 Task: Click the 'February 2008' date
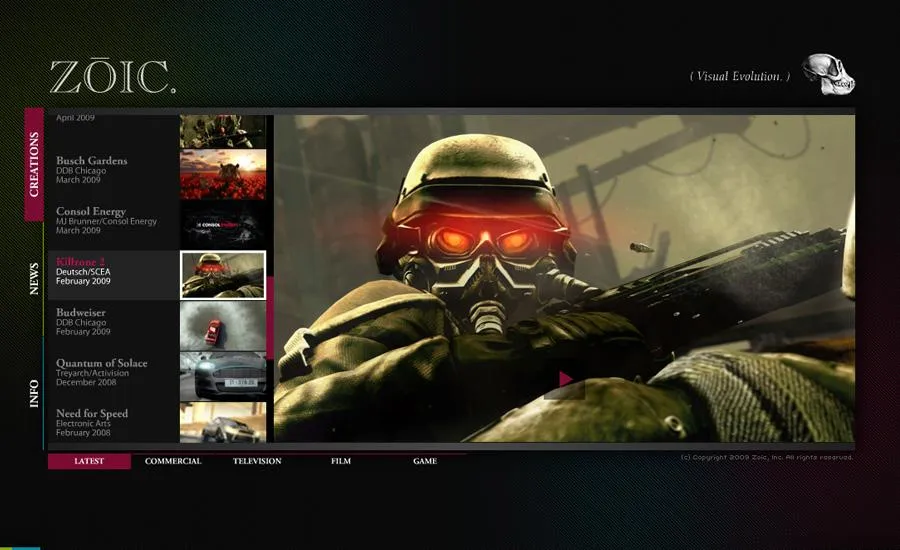coord(83,433)
